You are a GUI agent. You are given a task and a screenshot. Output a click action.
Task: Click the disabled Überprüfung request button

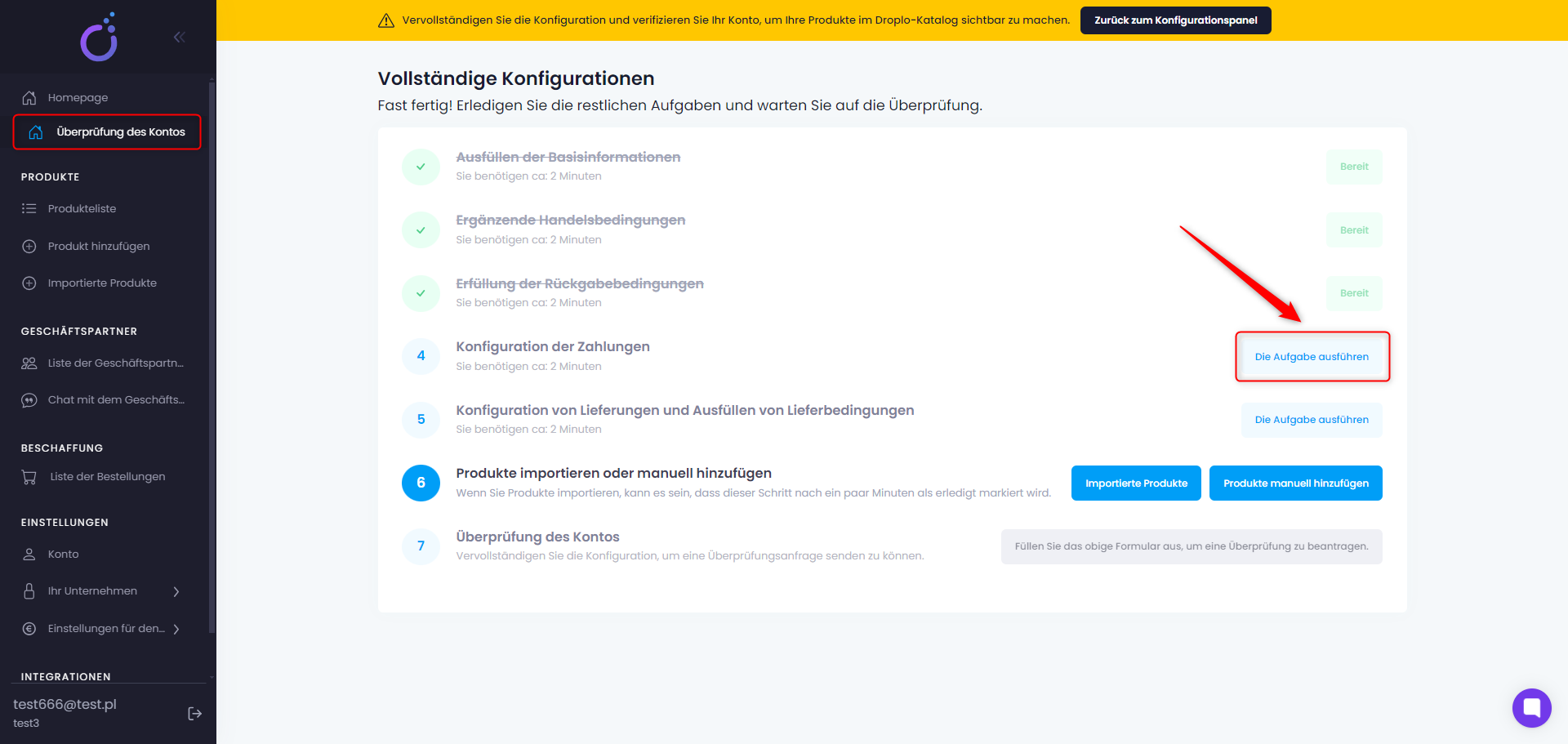[1192, 546]
